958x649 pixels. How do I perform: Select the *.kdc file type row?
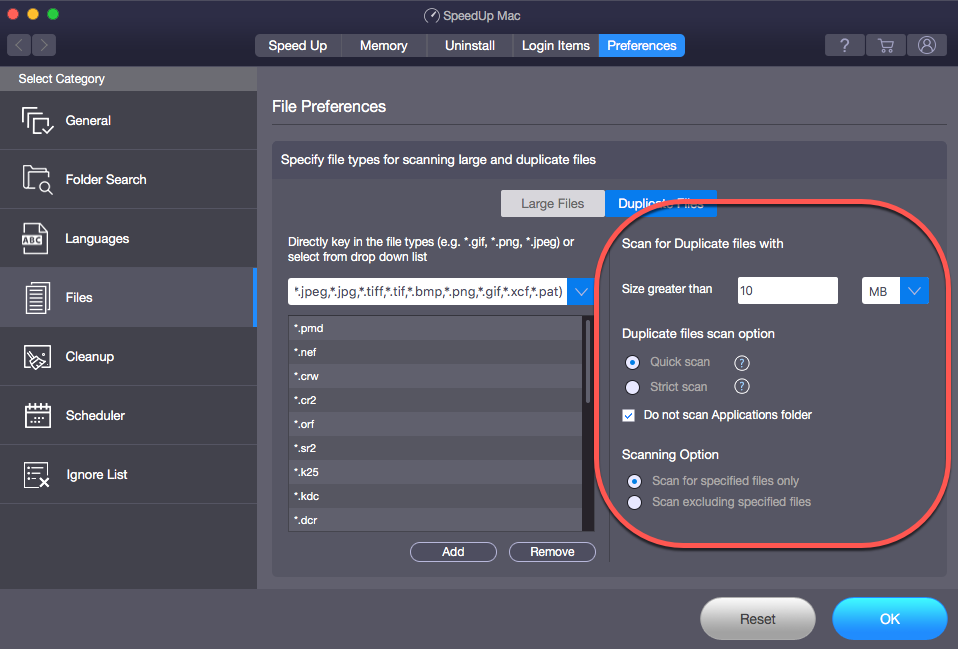pyautogui.click(x=435, y=496)
